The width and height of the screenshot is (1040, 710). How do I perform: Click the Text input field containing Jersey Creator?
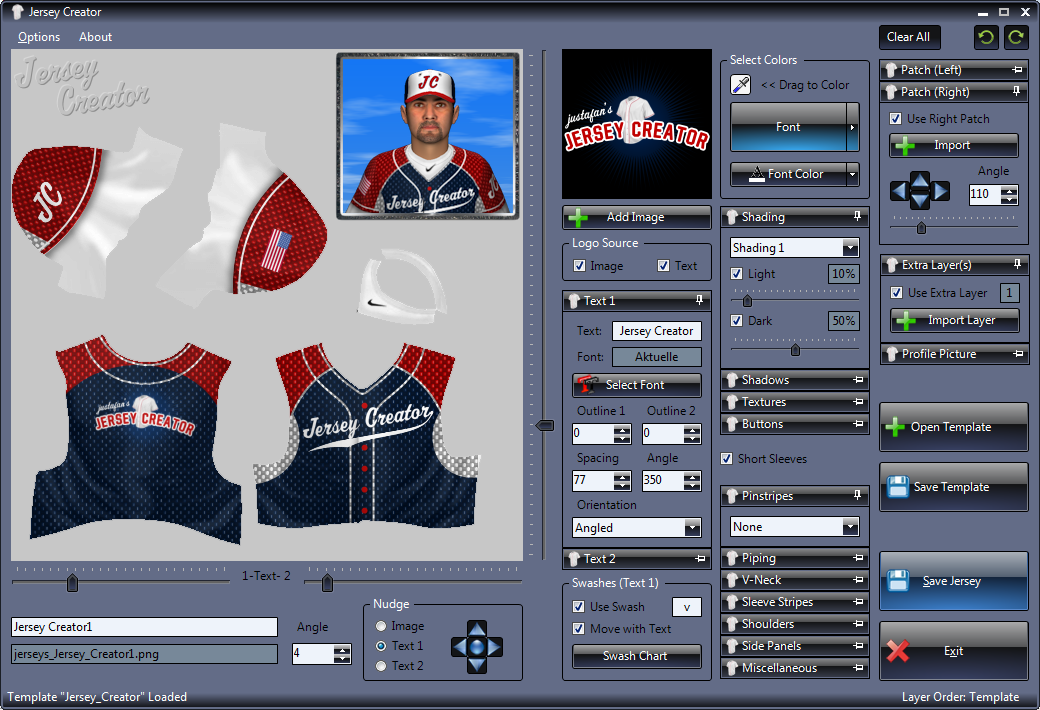[656, 331]
